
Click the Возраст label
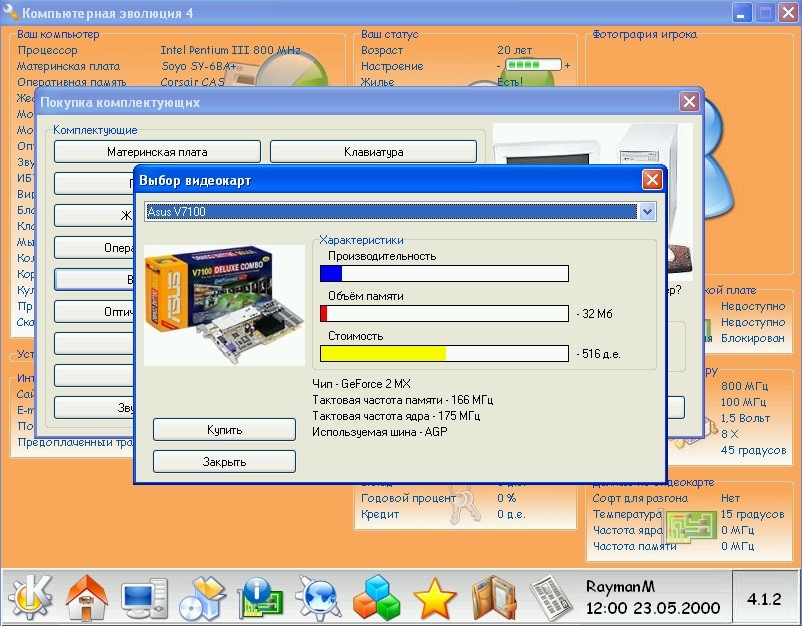point(382,50)
